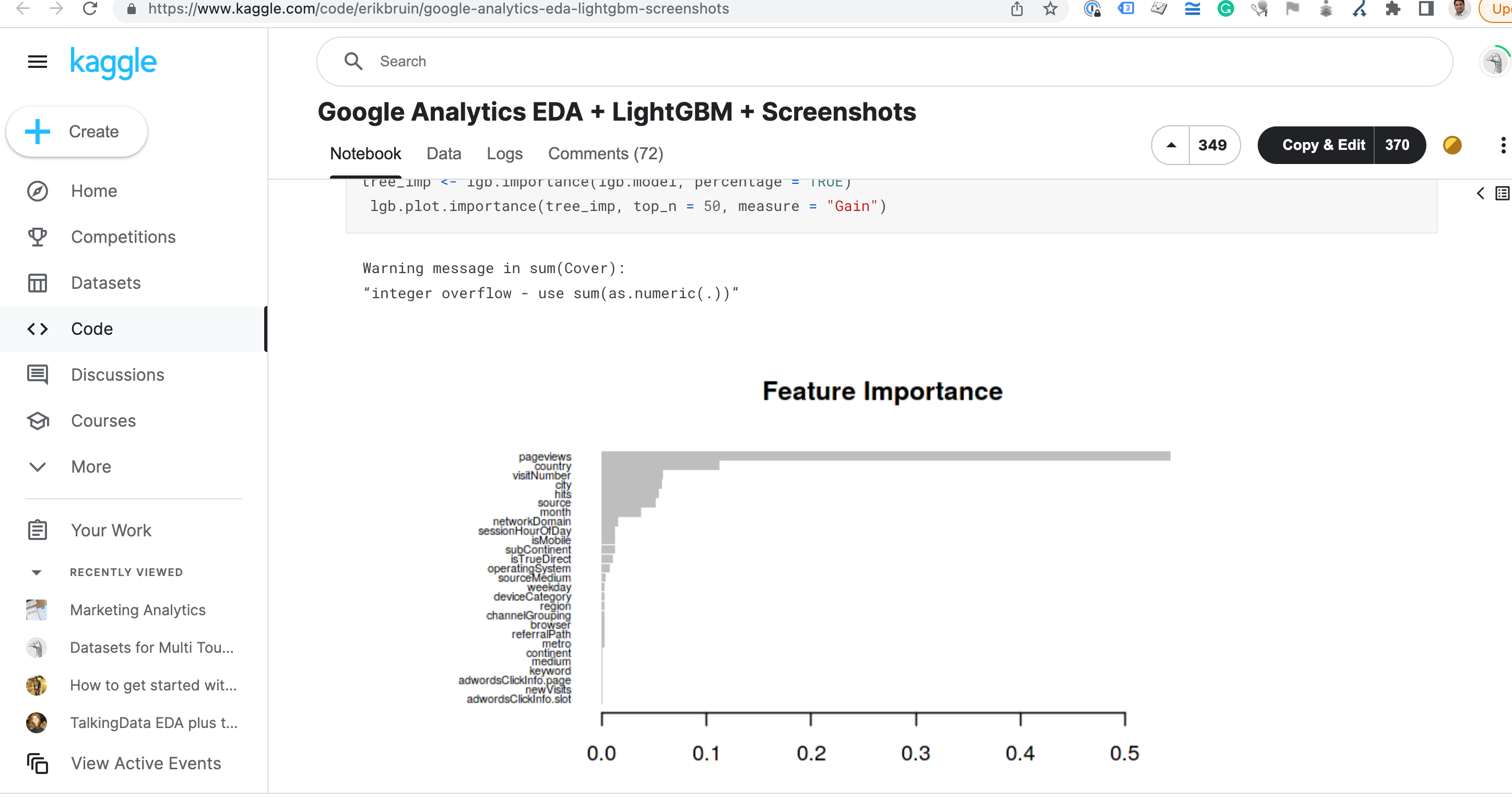Select the Competitions trophy icon

click(x=37, y=237)
